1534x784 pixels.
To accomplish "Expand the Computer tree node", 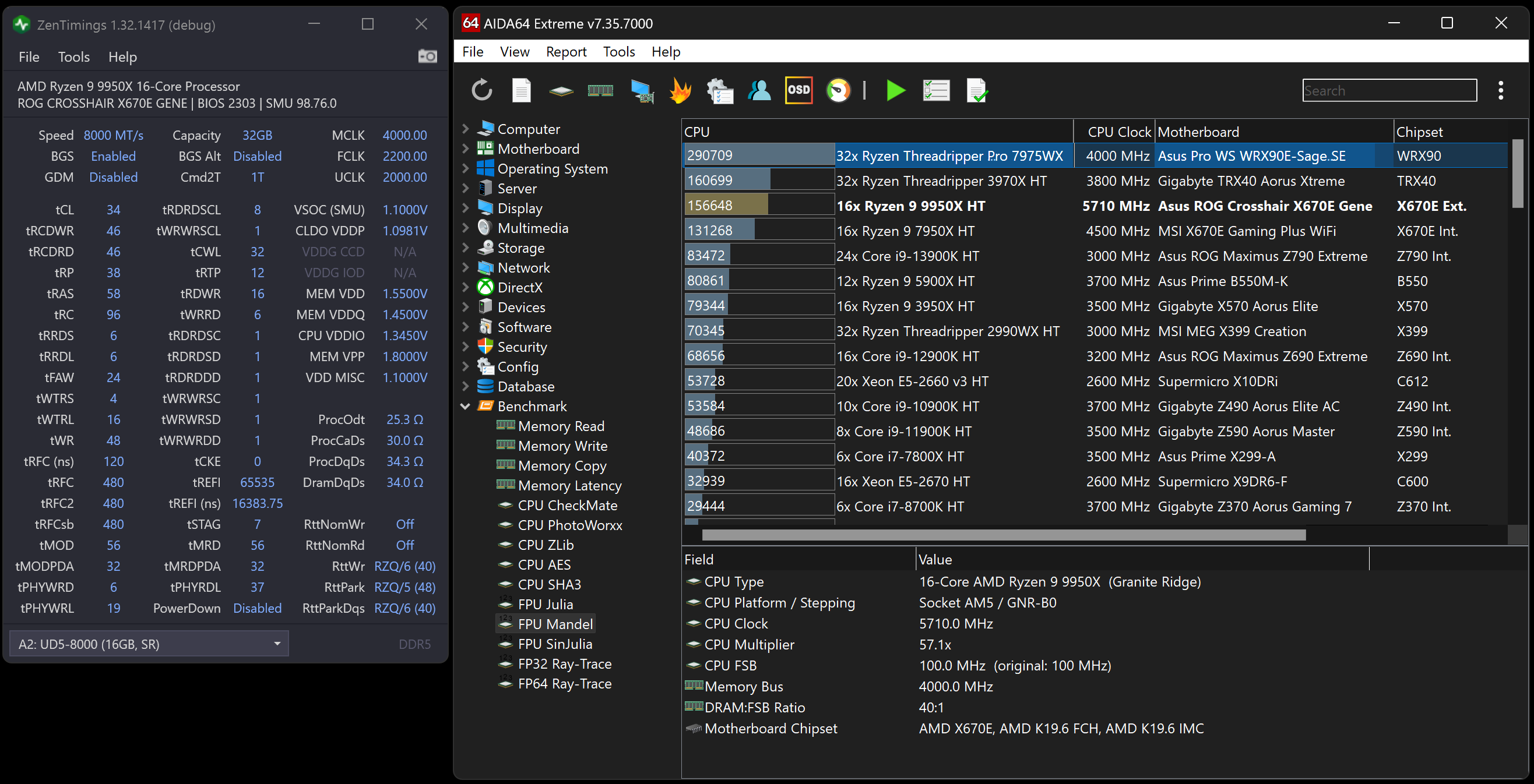I will click(466, 129).
